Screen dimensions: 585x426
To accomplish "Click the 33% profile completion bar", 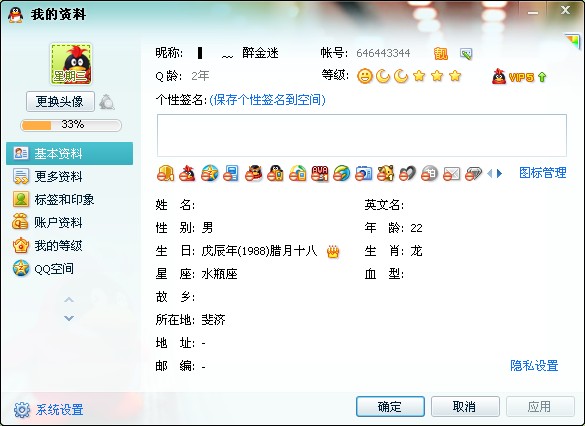I will click(x=71, y=125).
